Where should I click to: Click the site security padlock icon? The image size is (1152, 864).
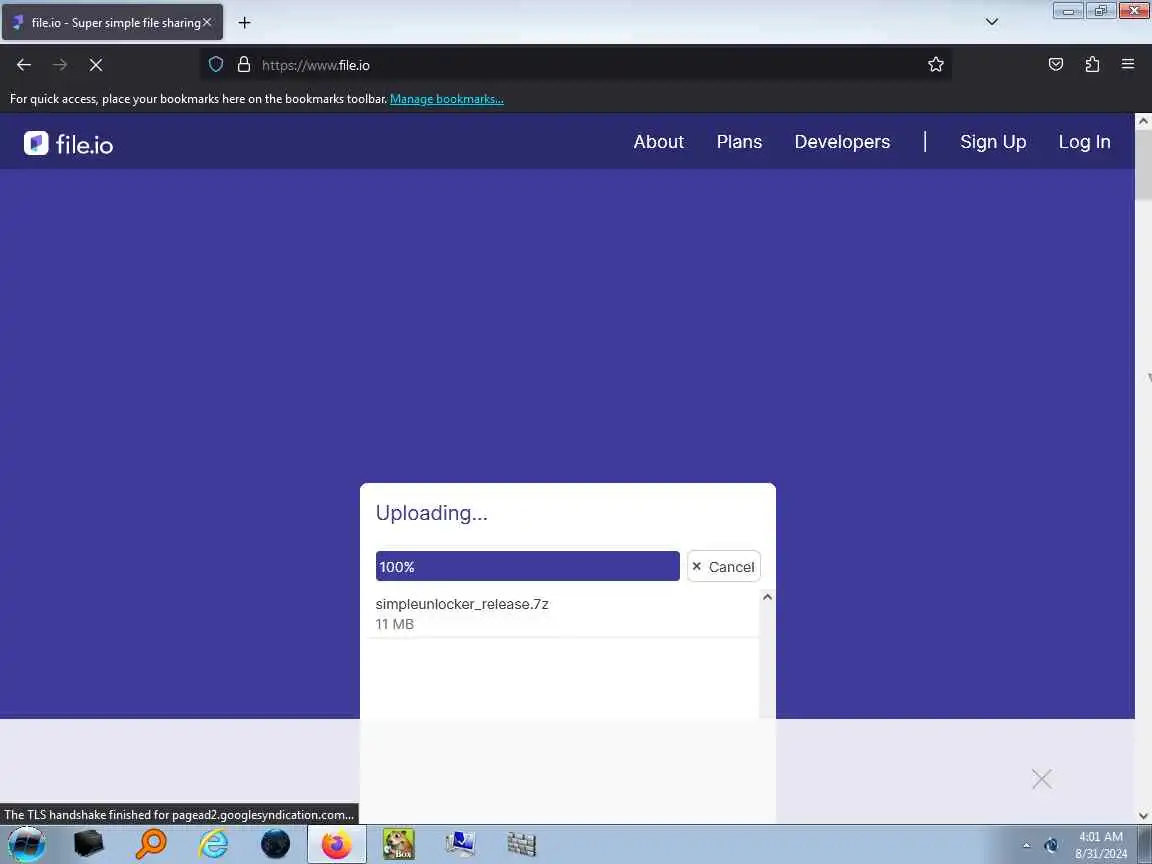[x=244, y=65]
